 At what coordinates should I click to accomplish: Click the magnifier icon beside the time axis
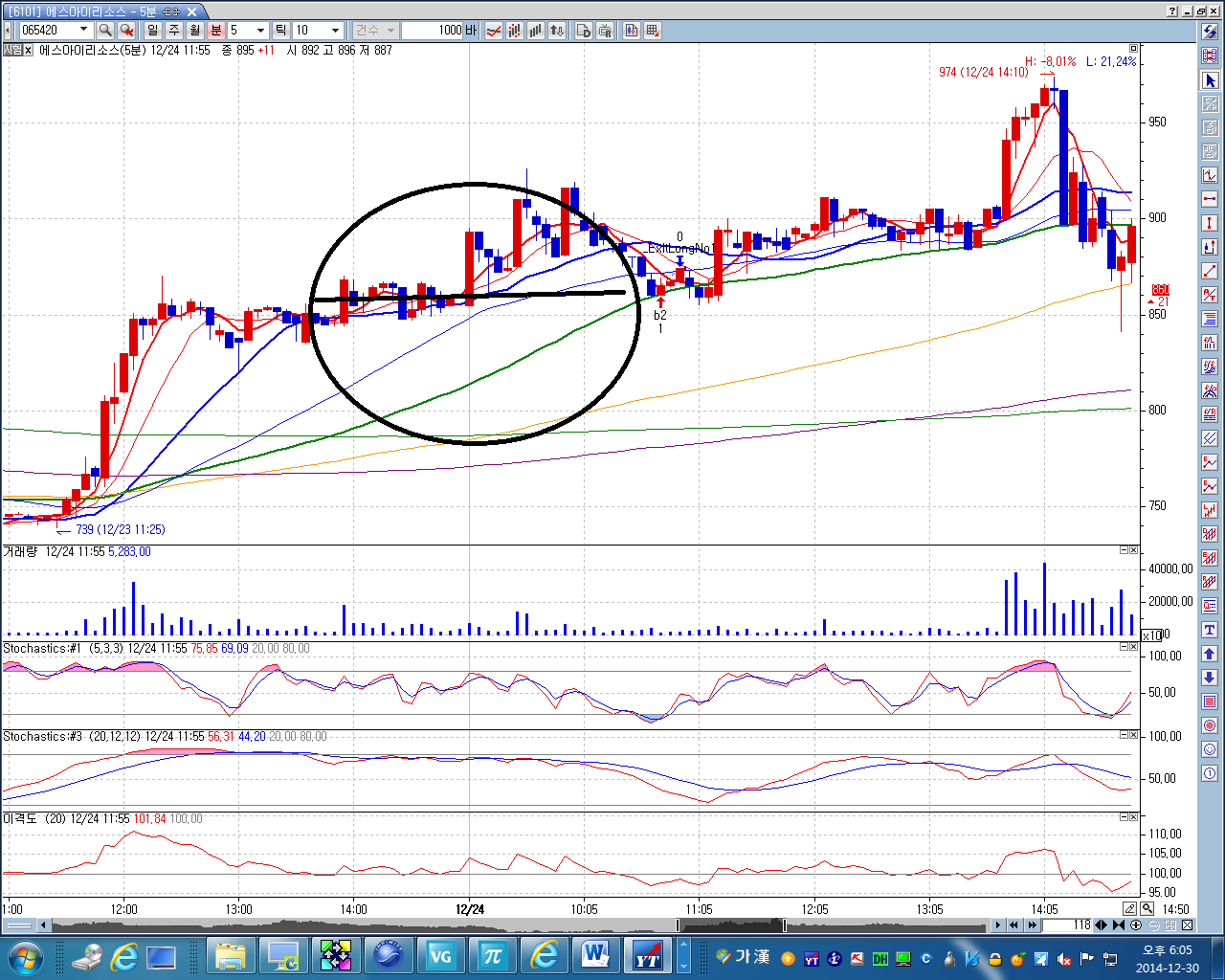[x=1147, y=908]
